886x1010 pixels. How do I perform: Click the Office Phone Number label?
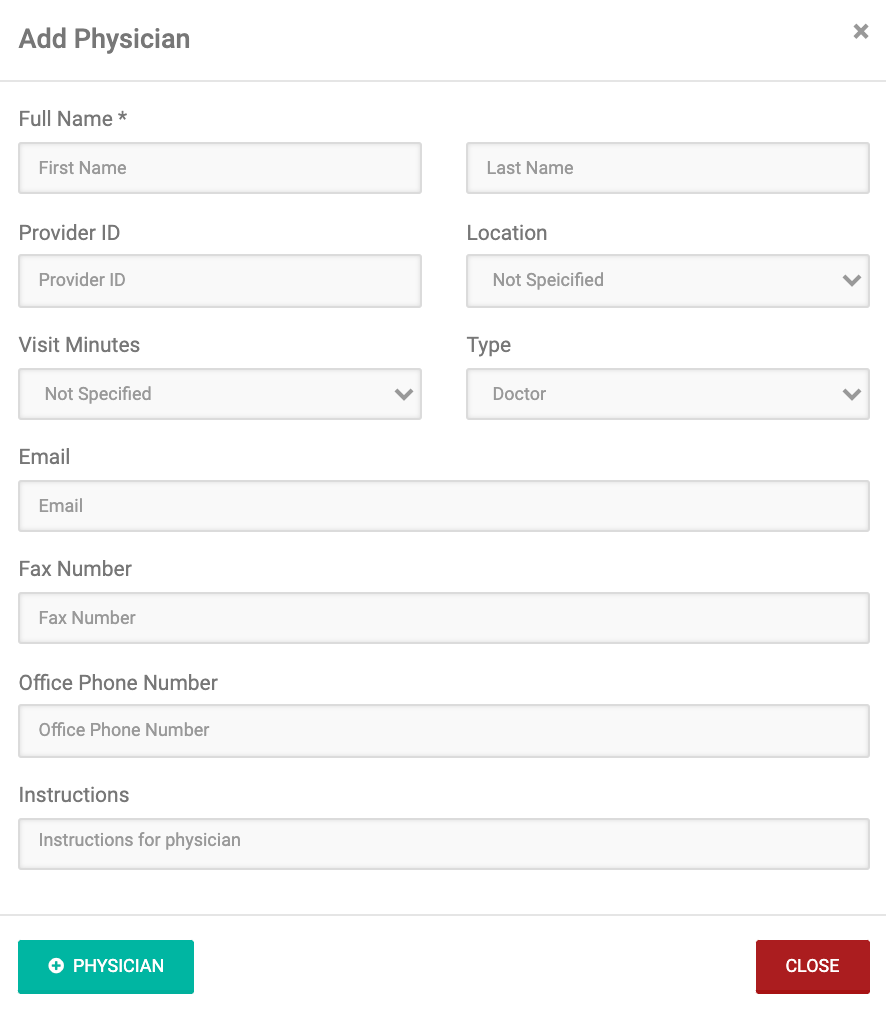coord(118,683)
